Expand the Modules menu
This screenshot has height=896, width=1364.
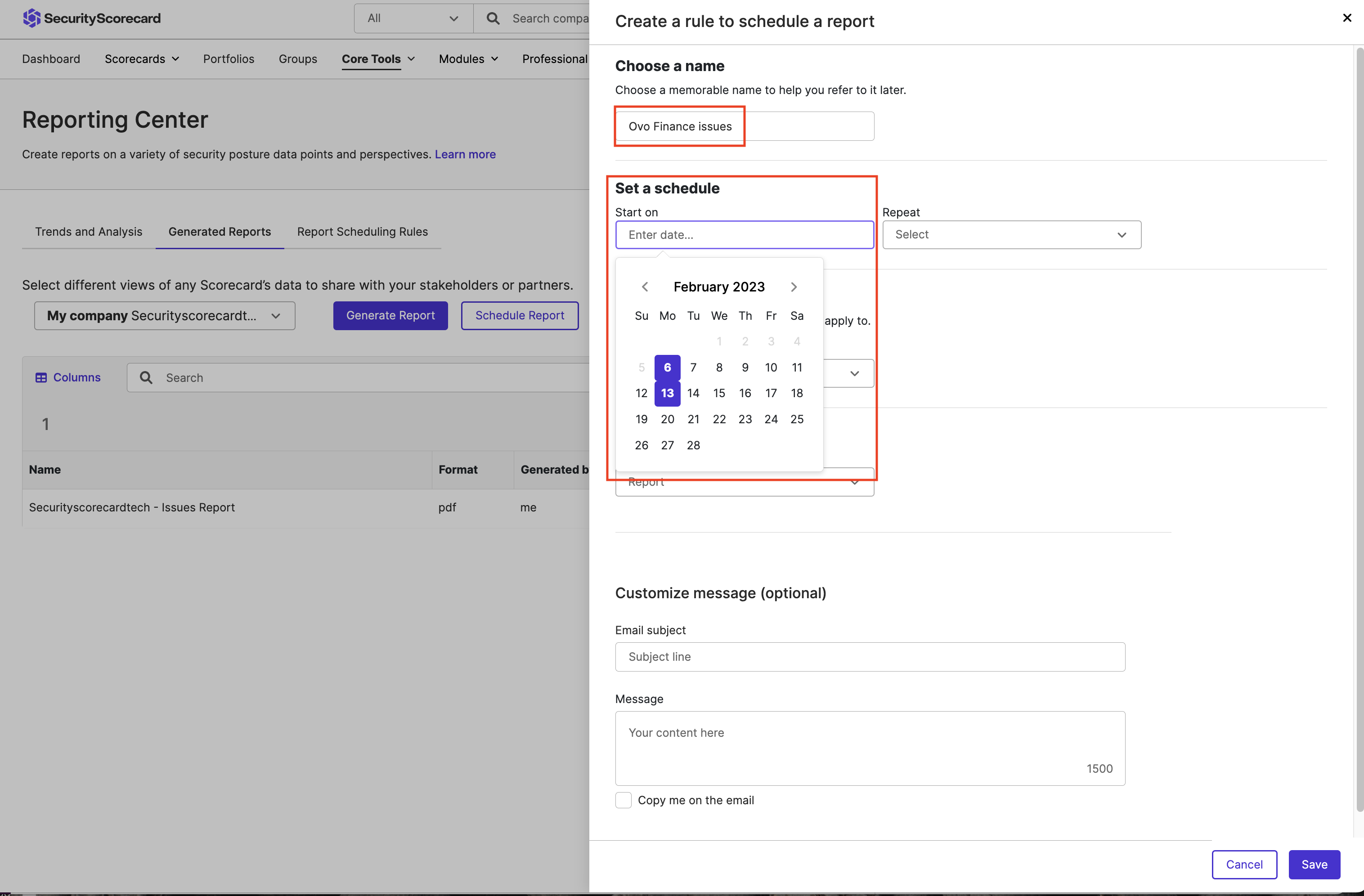468,59
